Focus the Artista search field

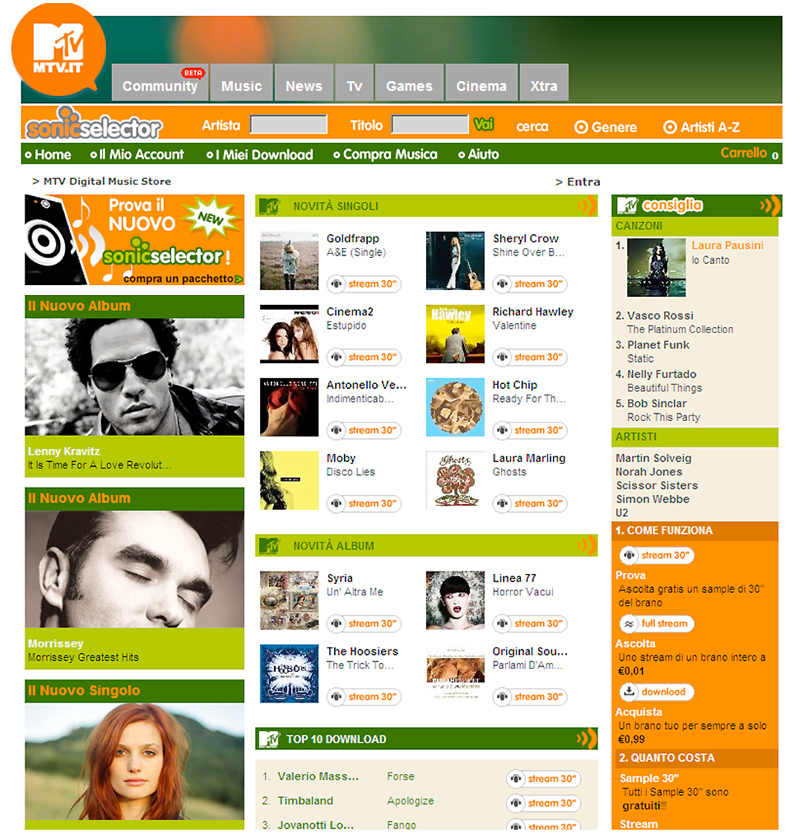pos(289,125)
